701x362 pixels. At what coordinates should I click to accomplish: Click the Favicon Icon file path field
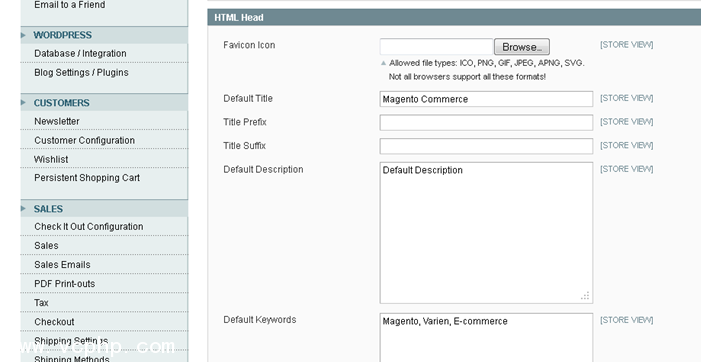tap(436, 47)
